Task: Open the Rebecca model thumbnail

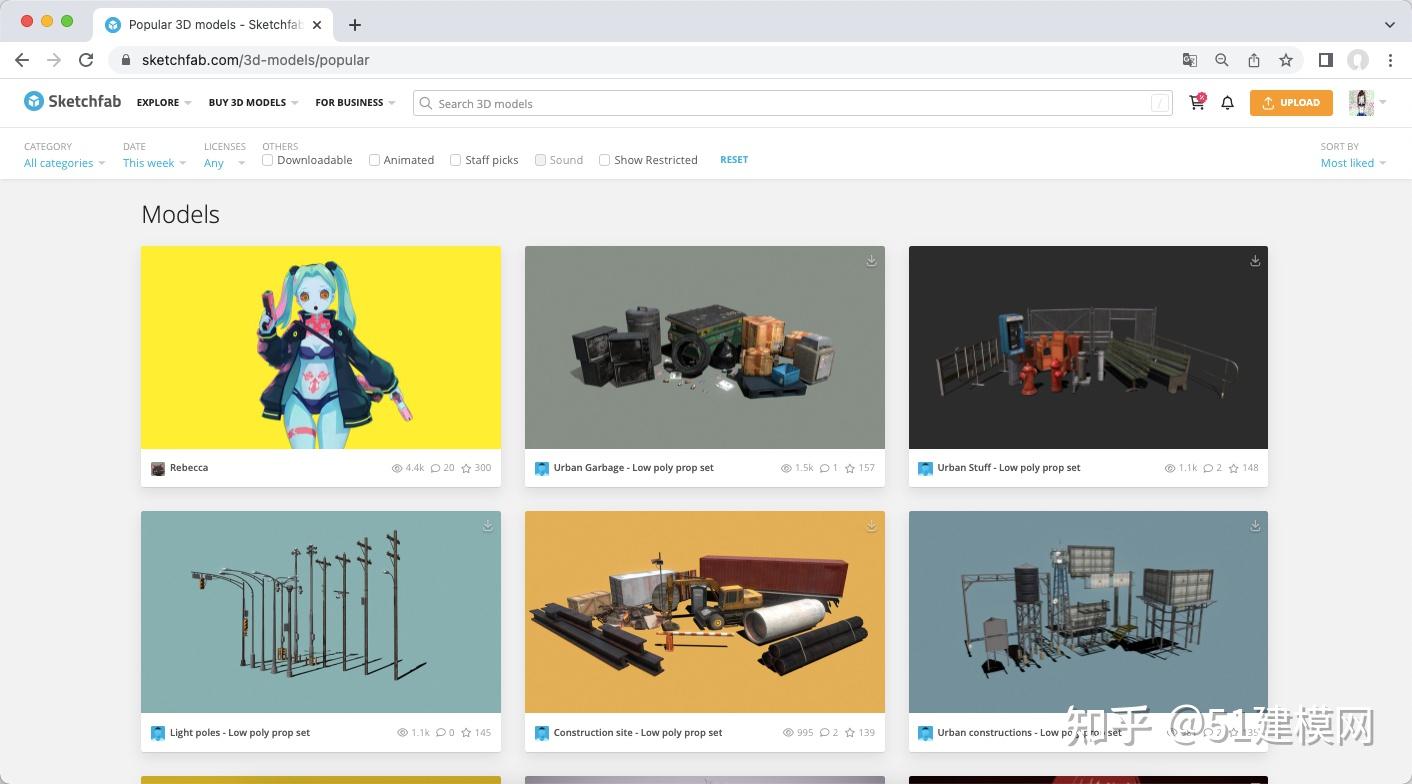Action: point(321,347)
